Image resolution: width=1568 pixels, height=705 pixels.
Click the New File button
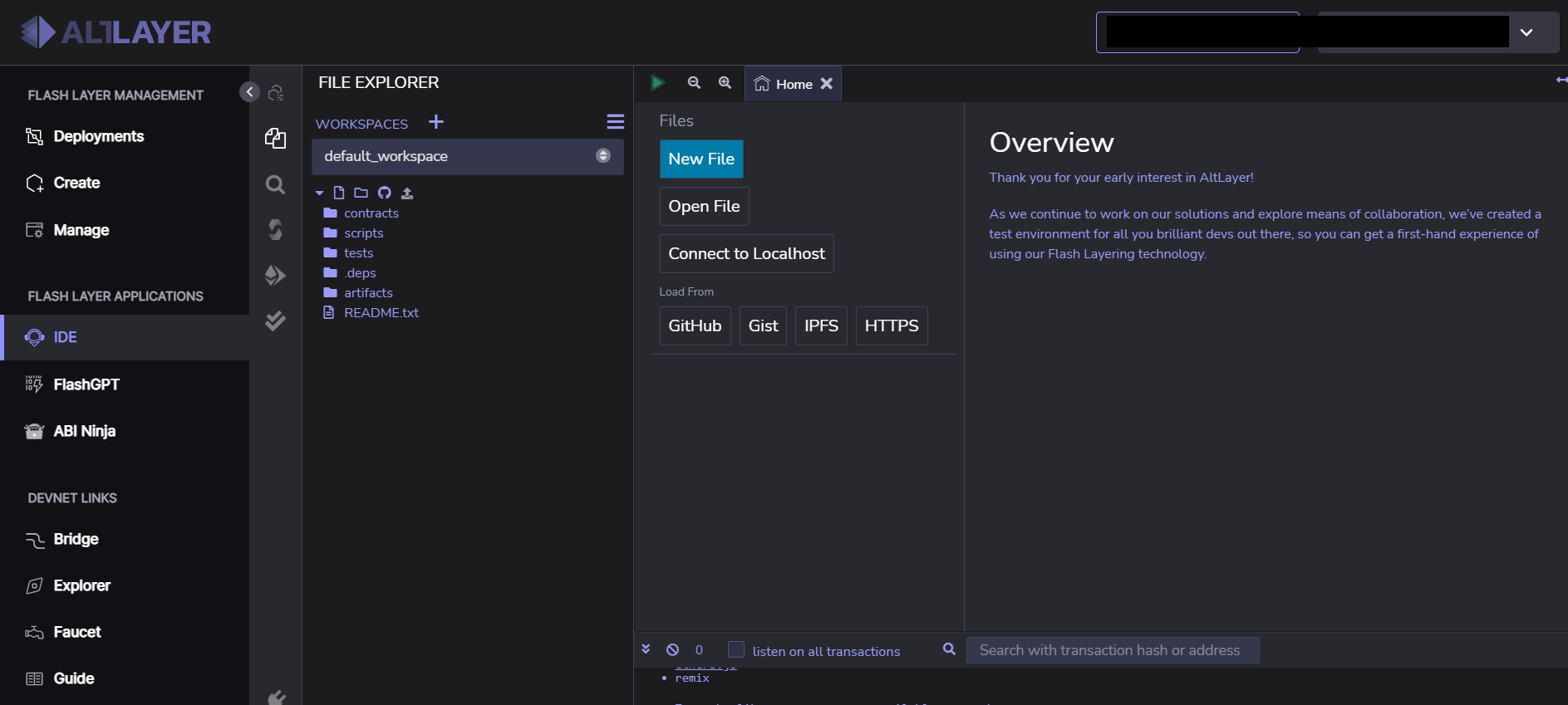click(x=701, y=159)
